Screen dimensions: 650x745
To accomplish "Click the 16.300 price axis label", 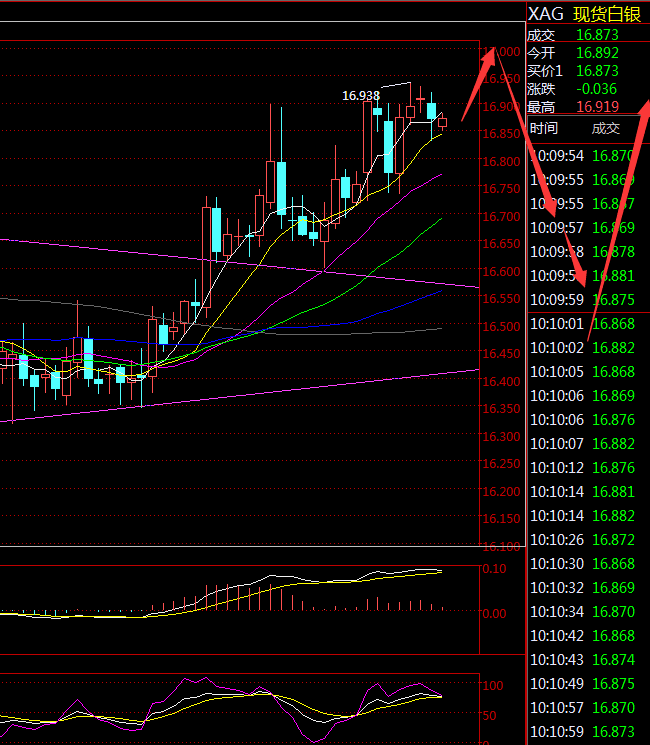I will click(501, 437).
